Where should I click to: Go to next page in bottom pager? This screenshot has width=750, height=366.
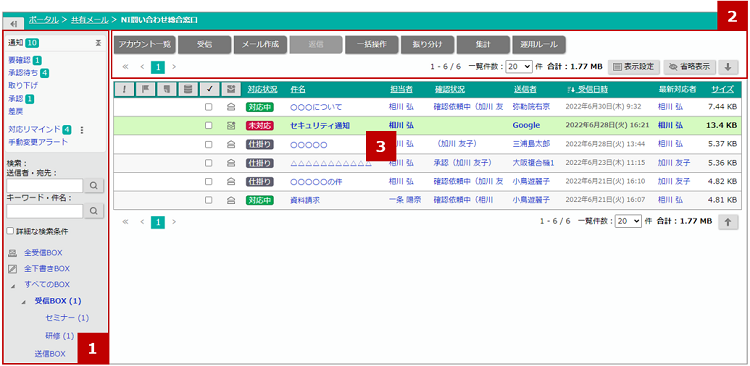(174, 222)
